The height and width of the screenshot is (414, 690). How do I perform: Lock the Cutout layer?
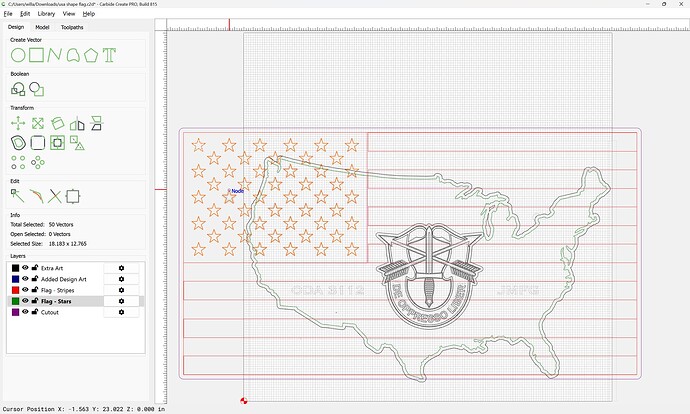(35, 311)
